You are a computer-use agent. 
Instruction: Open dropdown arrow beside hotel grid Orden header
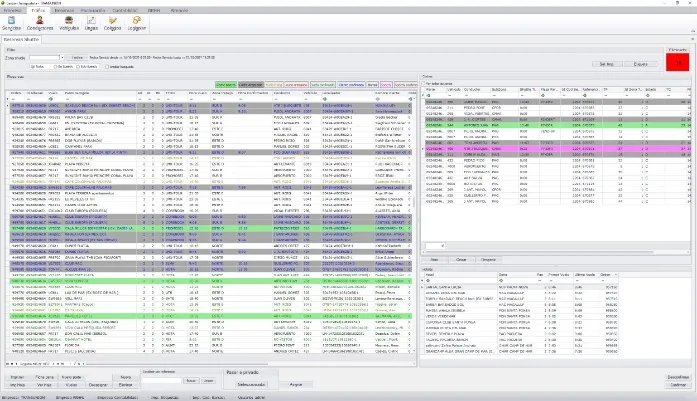(616, 275)
